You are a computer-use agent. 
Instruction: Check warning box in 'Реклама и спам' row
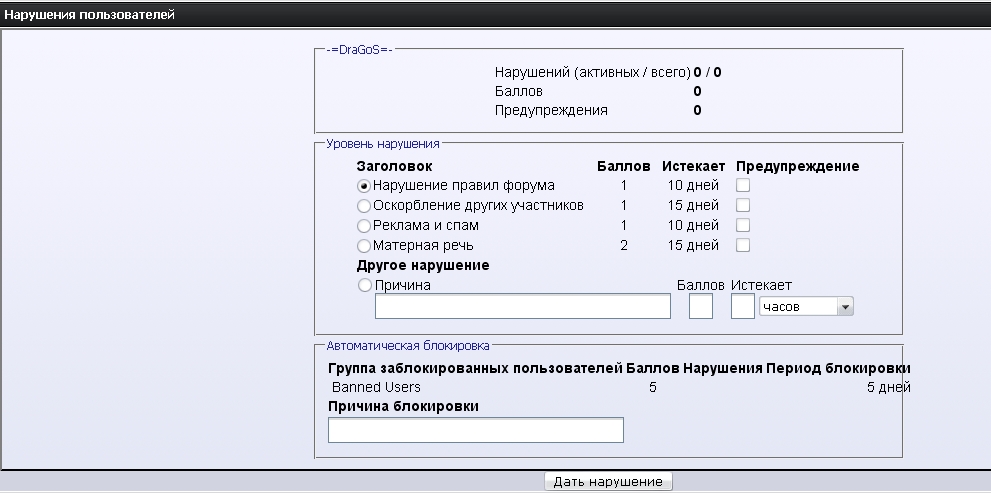[743, 225]
